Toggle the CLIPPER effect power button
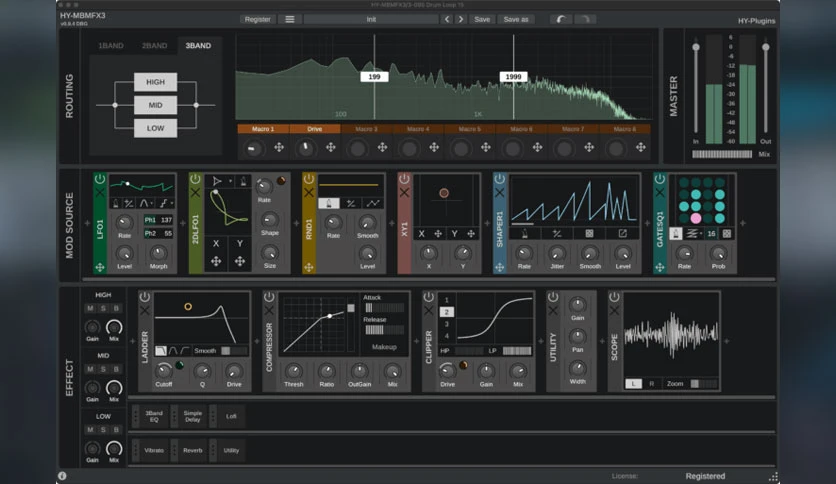The height and width of the screenshot is (484, 836). pyautogui.click(x=428, y=297)
